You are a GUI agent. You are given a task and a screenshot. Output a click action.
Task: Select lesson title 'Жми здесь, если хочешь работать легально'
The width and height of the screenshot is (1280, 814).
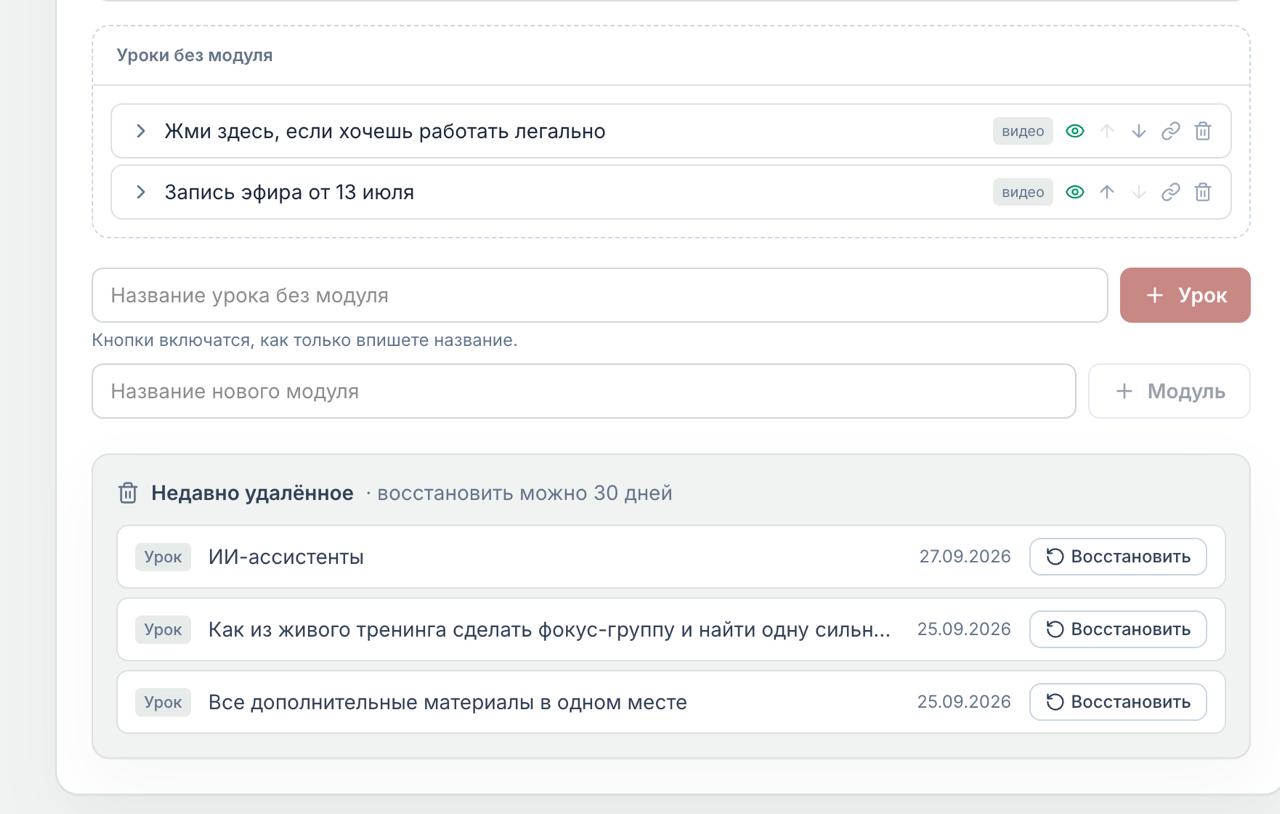tap(385, 131)
